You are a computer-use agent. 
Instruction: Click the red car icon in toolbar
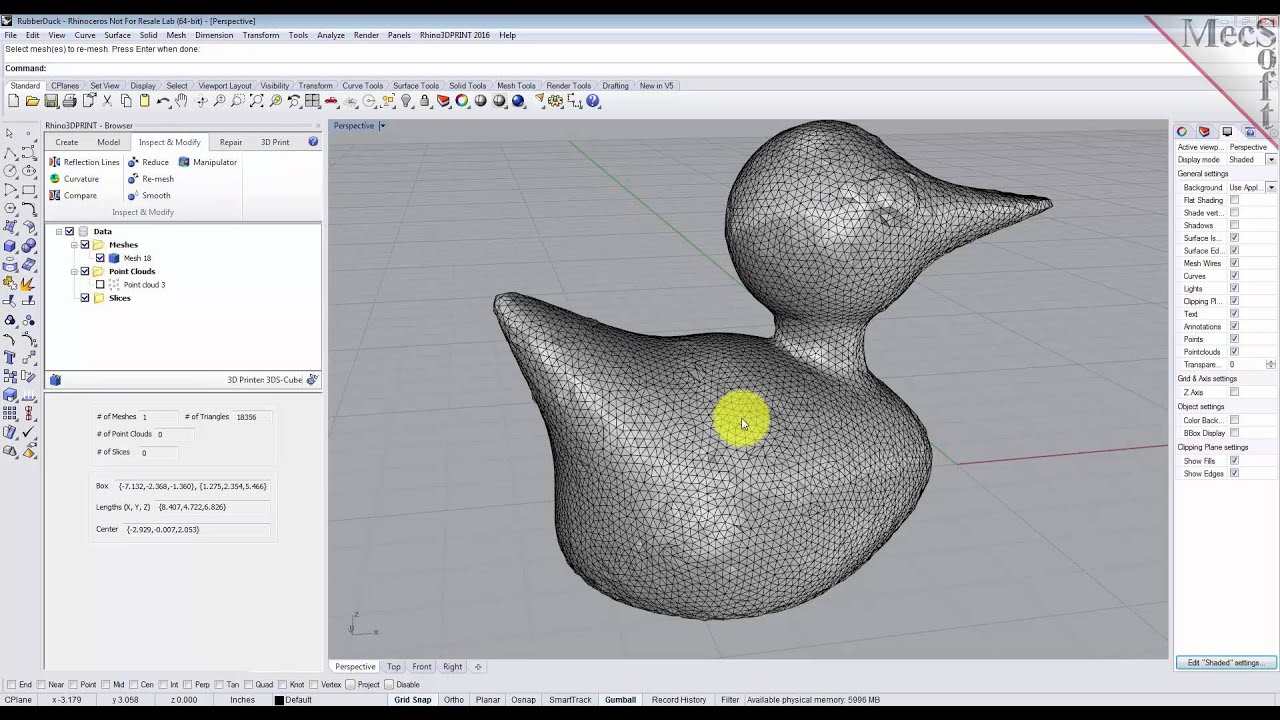pyautogui.click(x=331, y=101)
